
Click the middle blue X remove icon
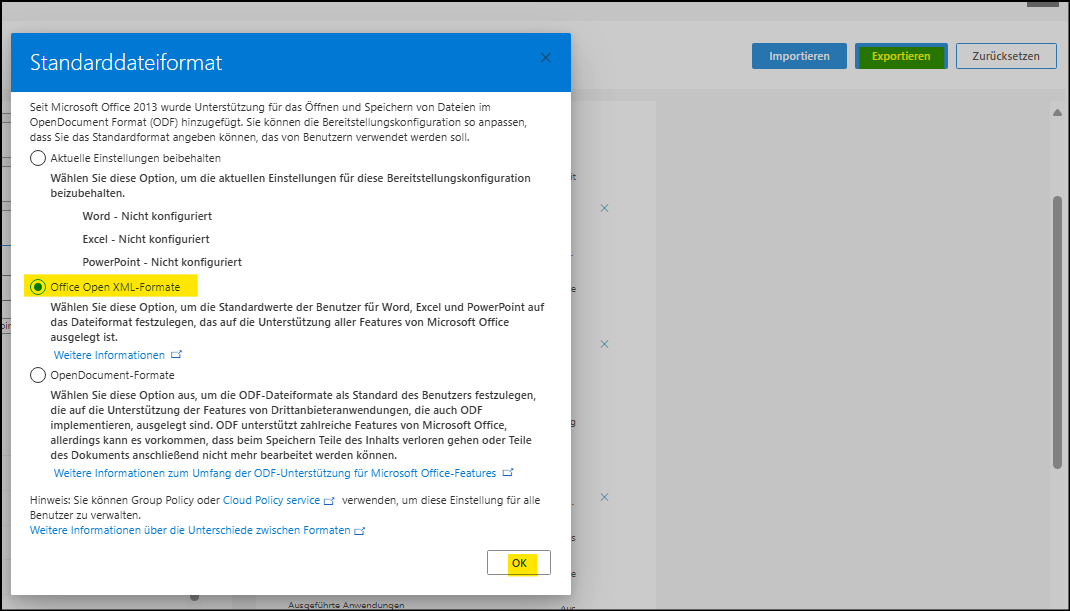point(604,344)
